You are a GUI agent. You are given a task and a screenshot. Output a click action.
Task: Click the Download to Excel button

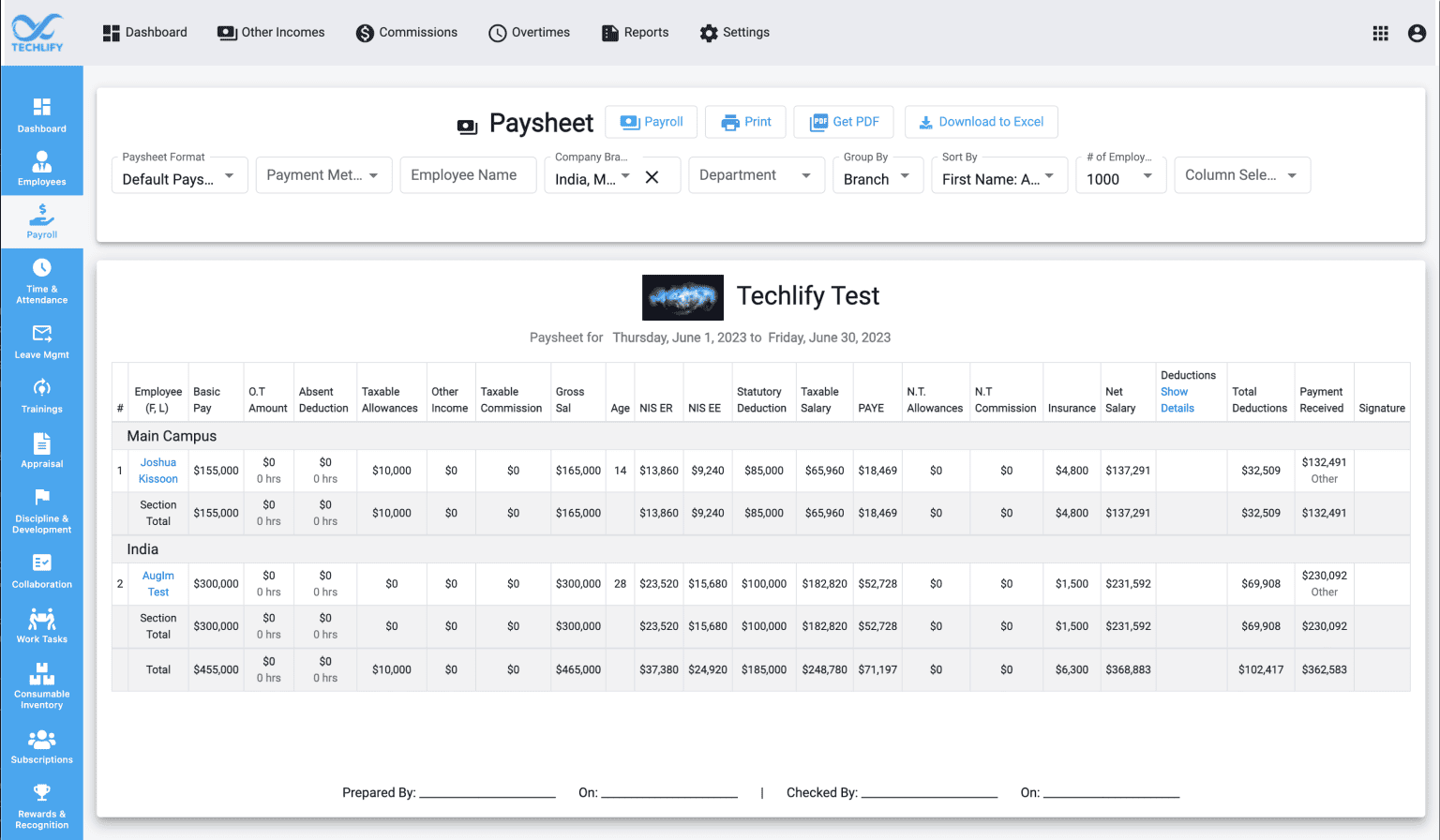(x=981, y=122)
